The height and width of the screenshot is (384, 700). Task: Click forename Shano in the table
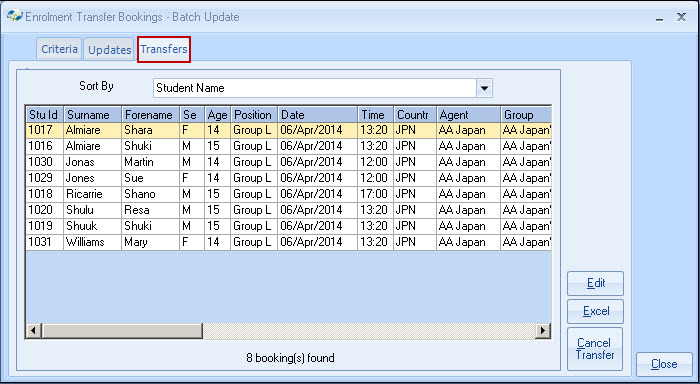(x=150, y=194)
